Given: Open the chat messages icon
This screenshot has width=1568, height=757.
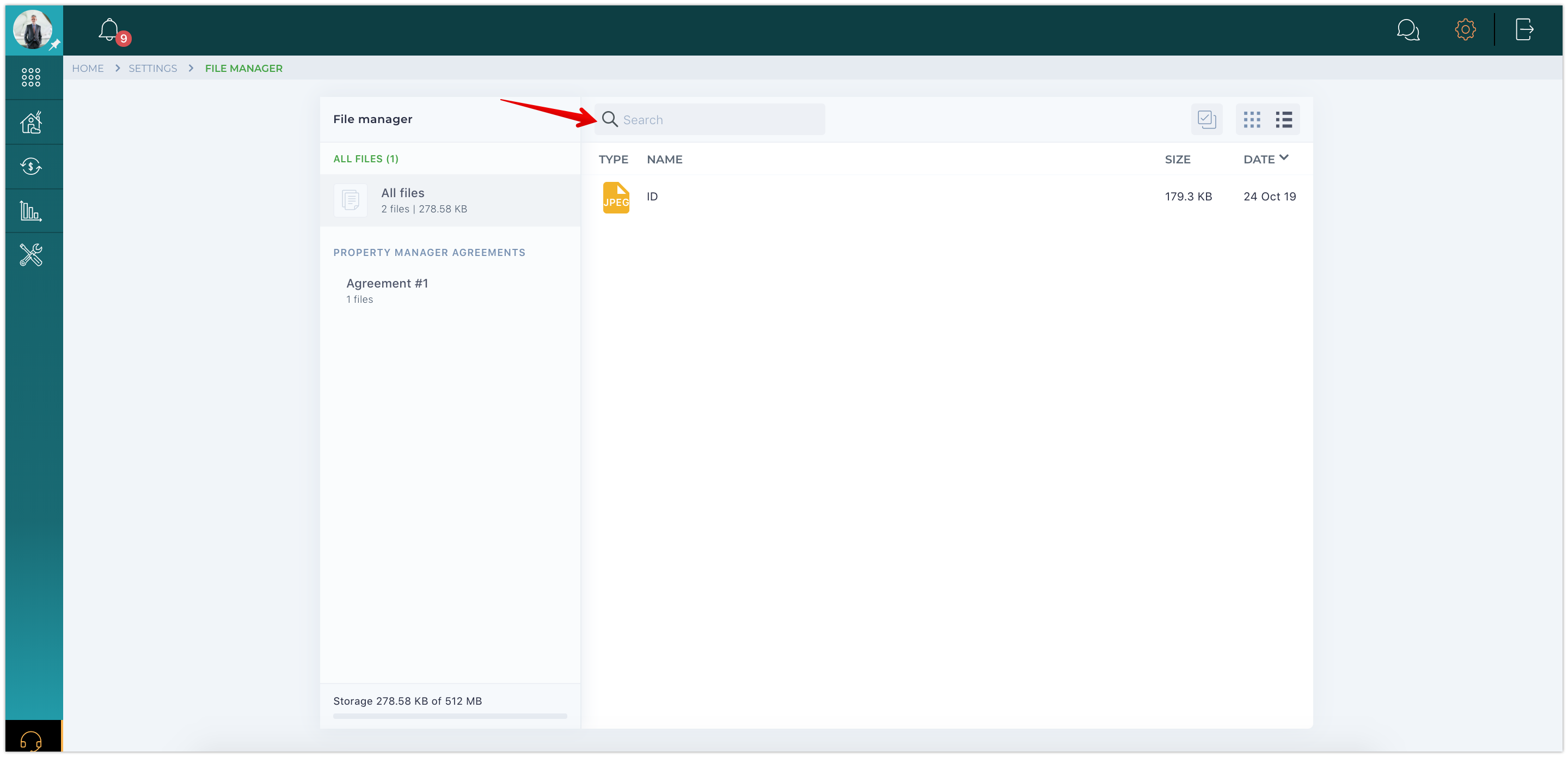Looking at the screenshot, I should pos(1408,29).
